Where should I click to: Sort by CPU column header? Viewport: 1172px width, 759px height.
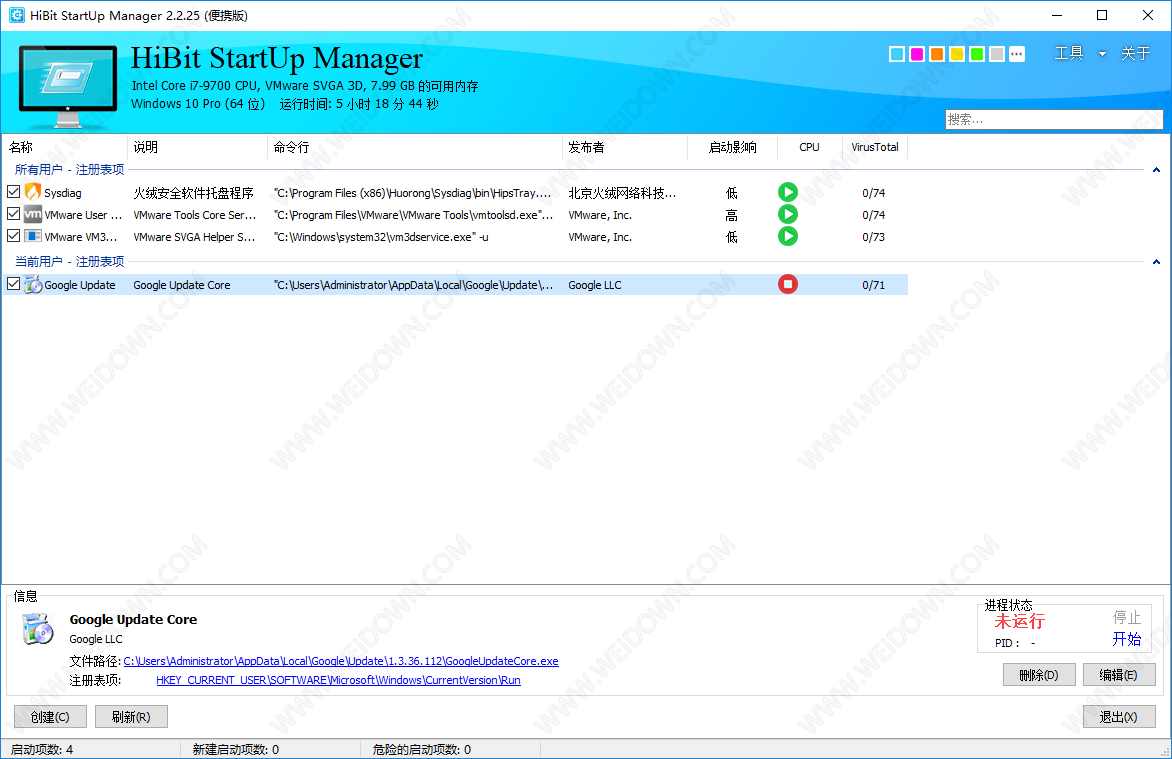[x=809, y=147]
